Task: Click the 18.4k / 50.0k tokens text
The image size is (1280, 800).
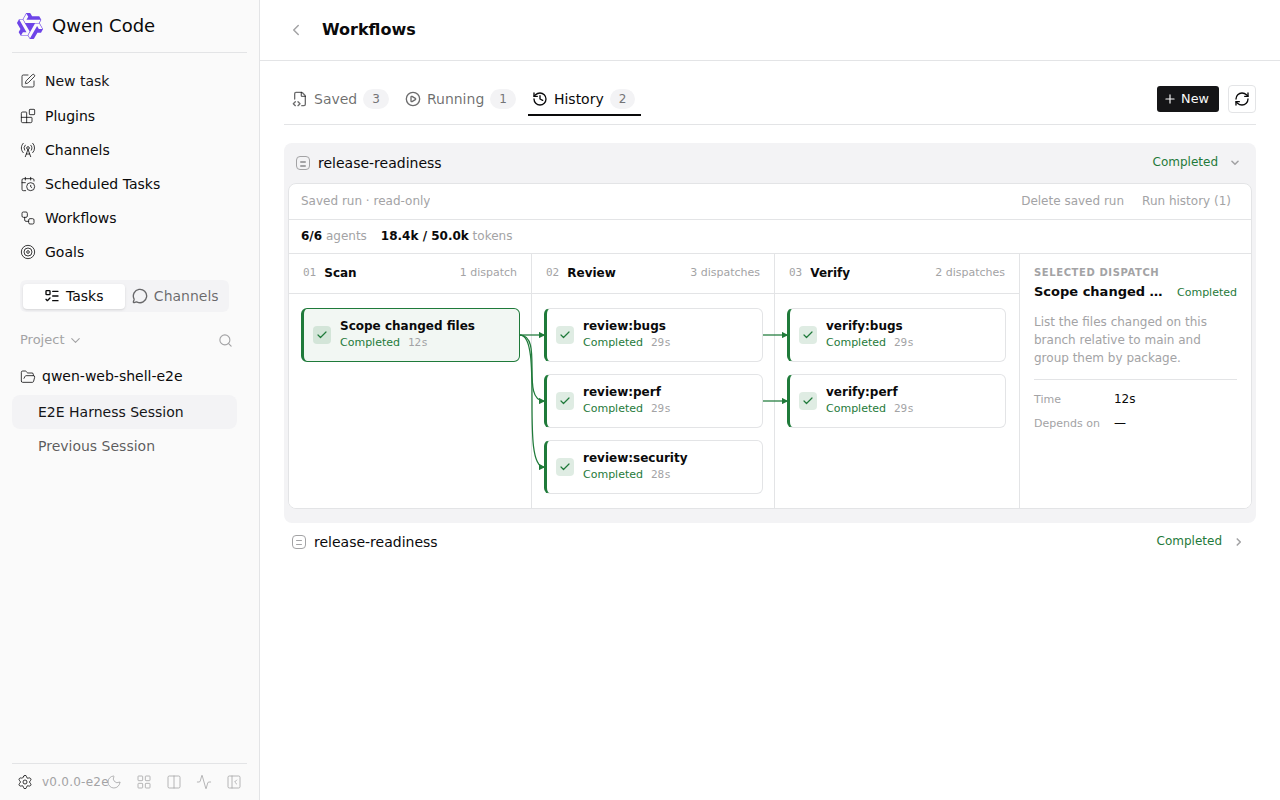Action: coord(446,236)
